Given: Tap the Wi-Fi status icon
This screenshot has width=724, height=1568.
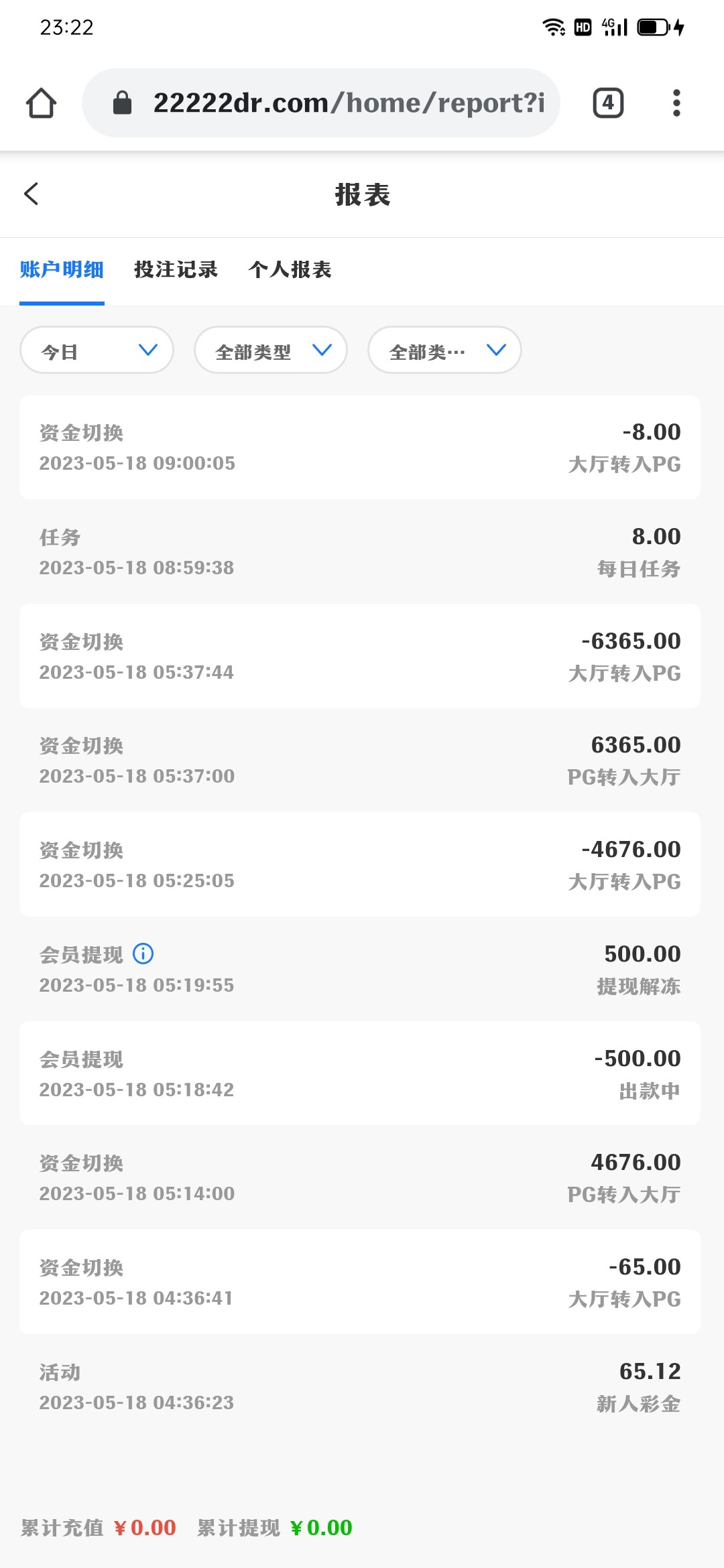Looking at the screenshot, I should pyautogui.click(x=553, y=27).
